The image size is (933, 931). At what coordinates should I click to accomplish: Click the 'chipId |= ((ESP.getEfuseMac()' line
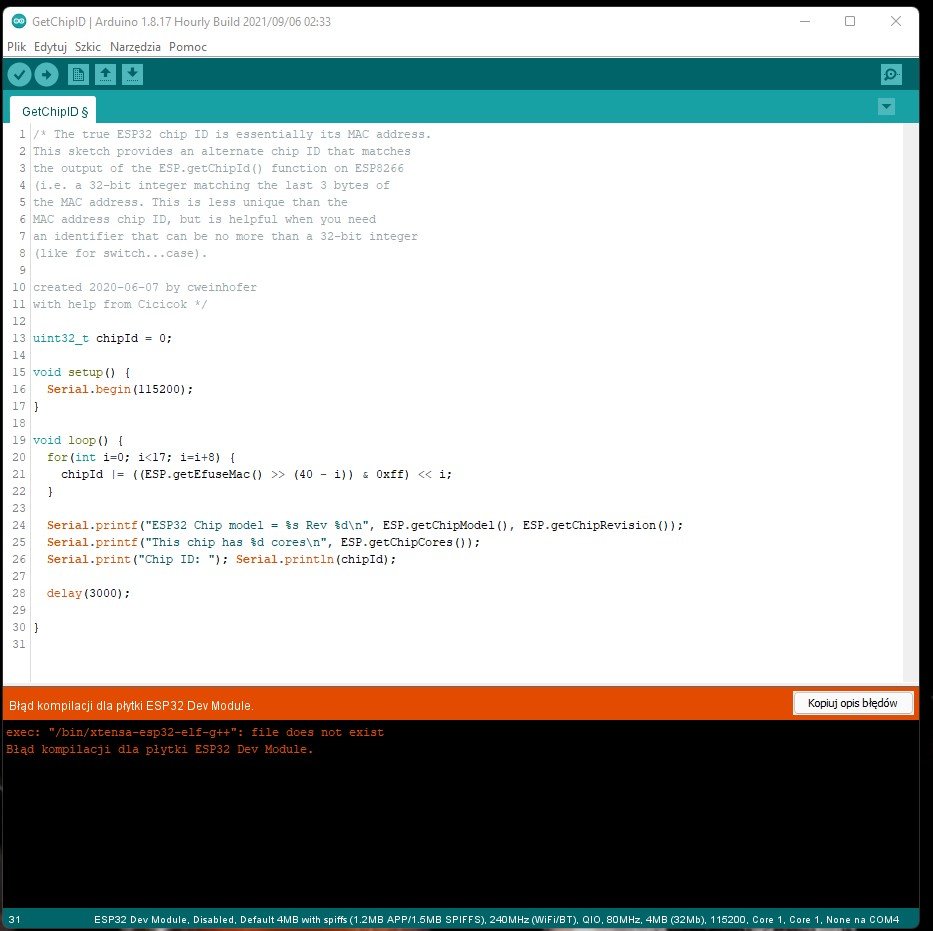click(256, 474)
